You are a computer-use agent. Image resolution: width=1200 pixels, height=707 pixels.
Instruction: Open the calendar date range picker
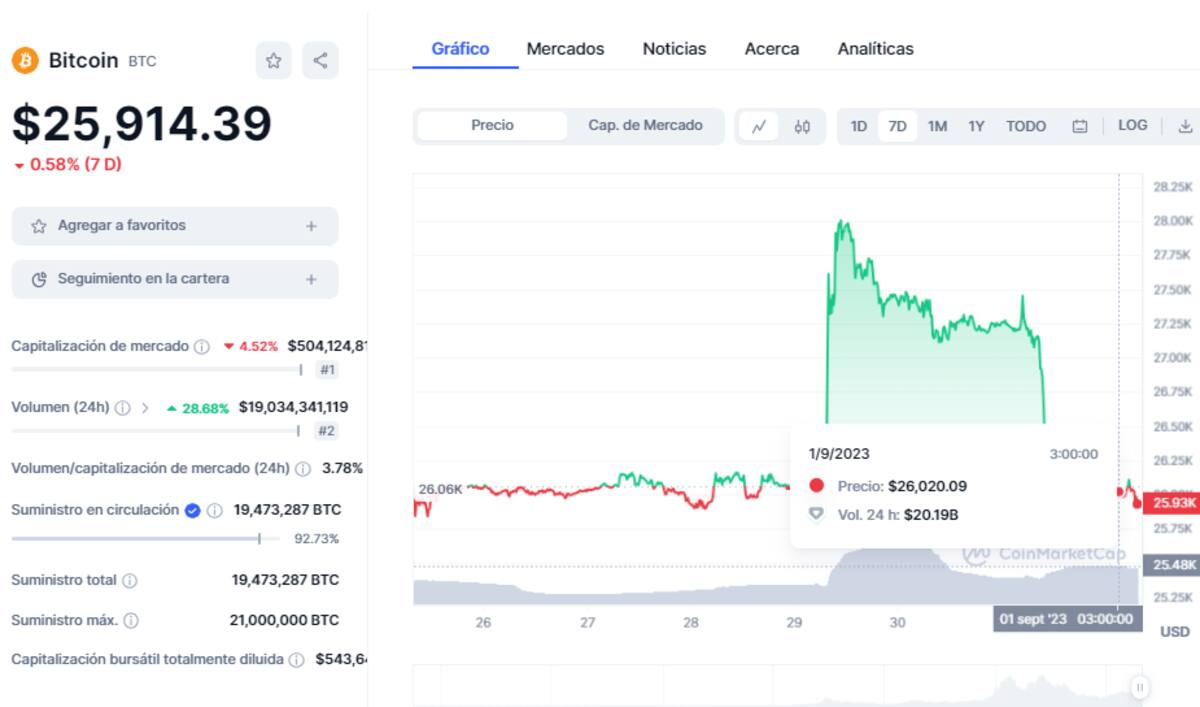[x=1079, y=127]
